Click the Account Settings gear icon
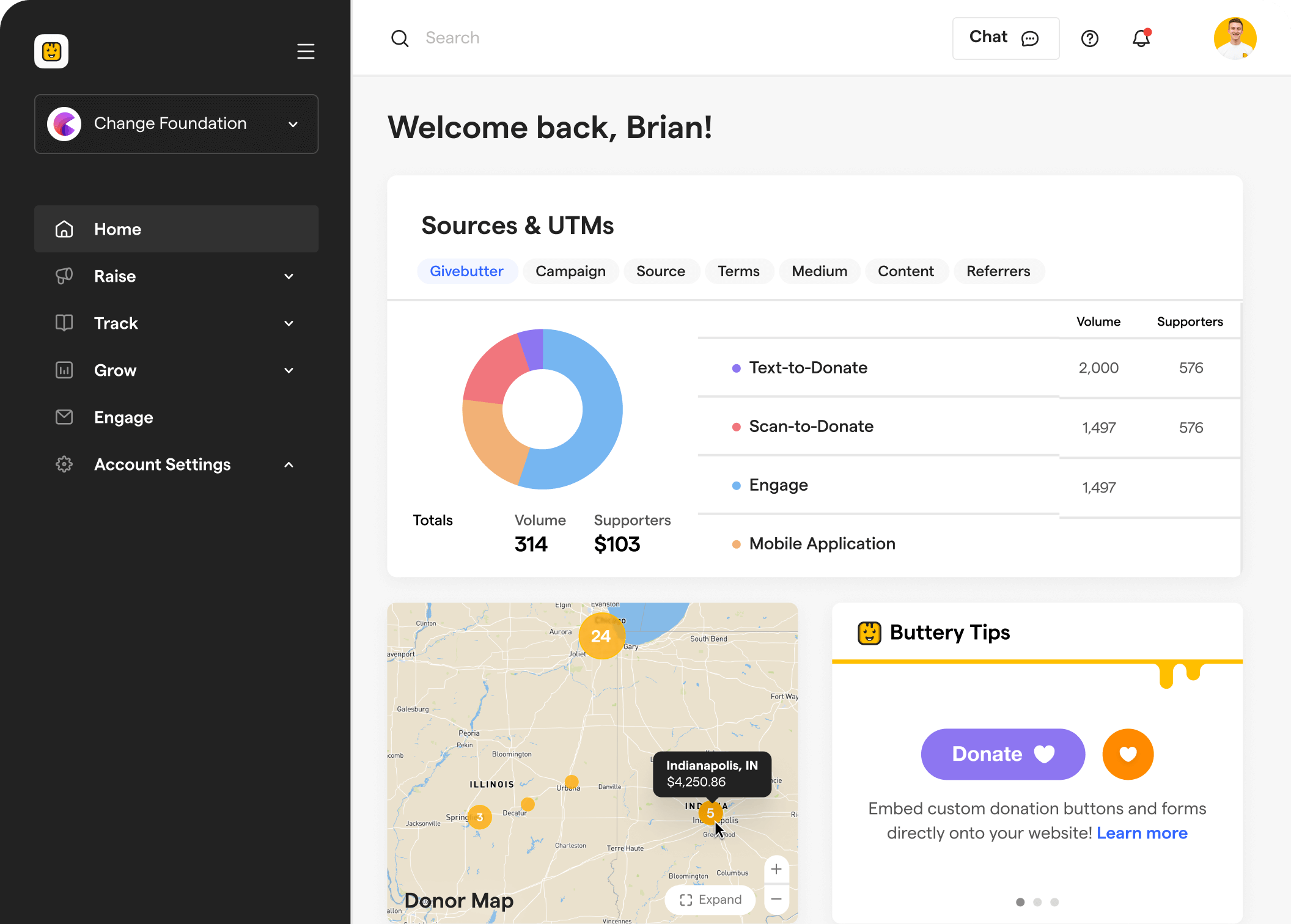The image size is (1291, 924). (64, 464)
